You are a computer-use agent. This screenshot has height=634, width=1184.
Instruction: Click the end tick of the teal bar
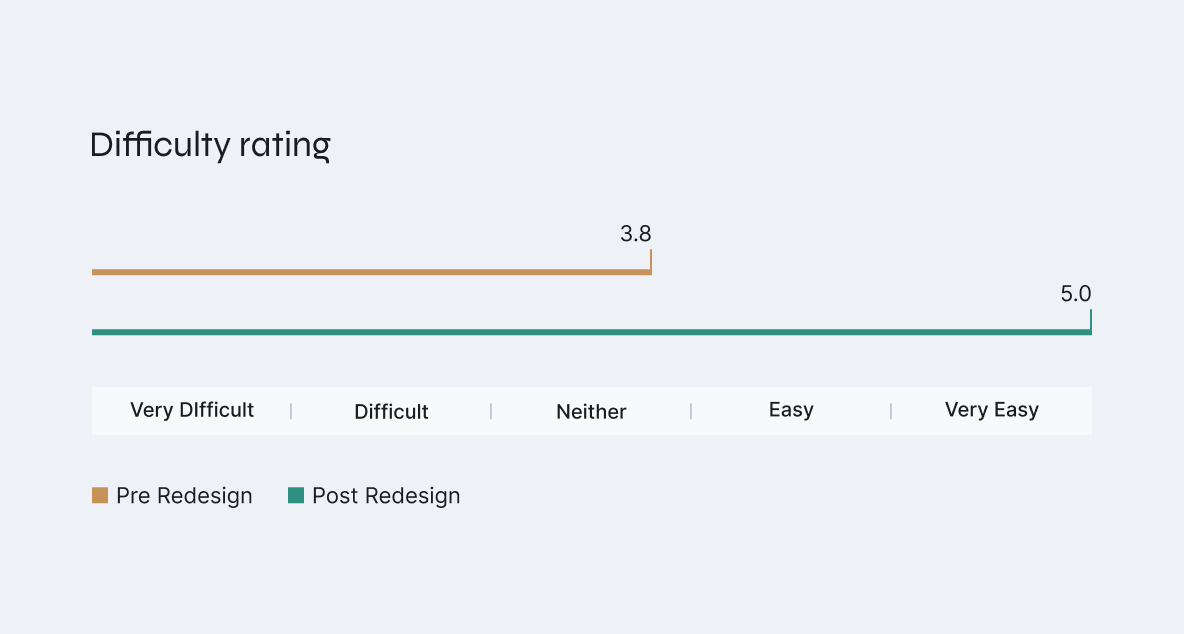[x=1090, y=320]
